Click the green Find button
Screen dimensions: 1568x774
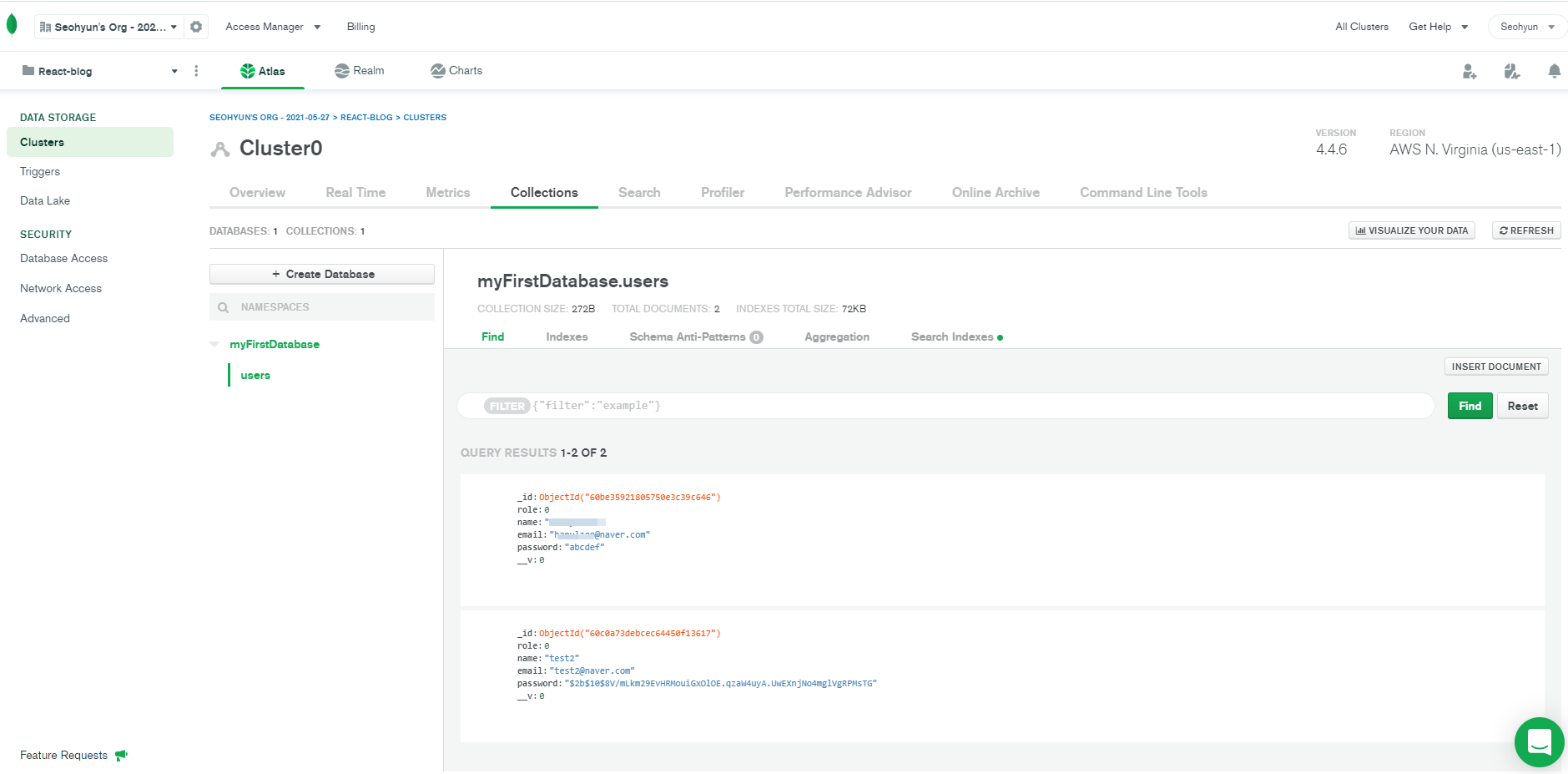point(1470,406)
